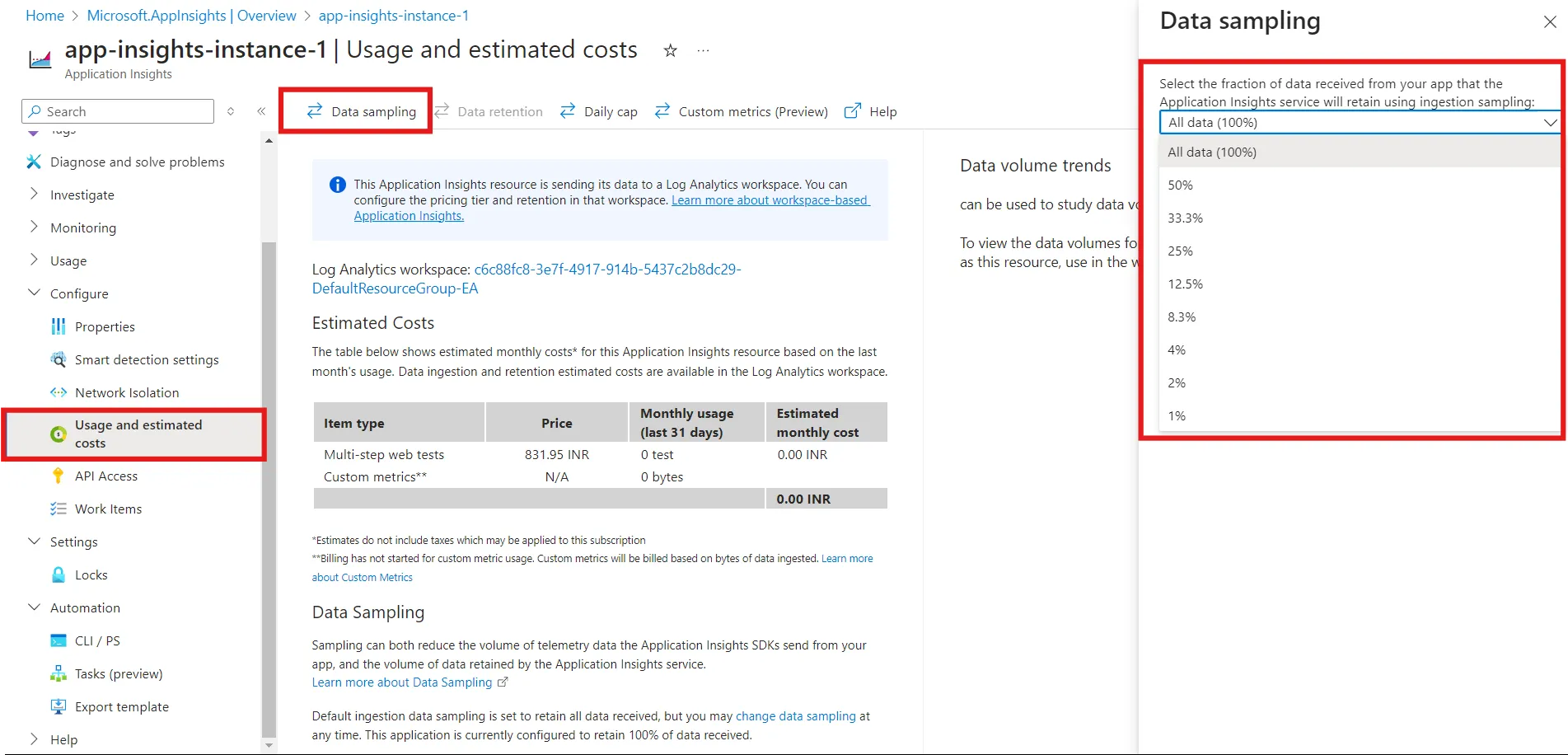
Task: Open the Daily cap tab
Action: click(611, 111)
